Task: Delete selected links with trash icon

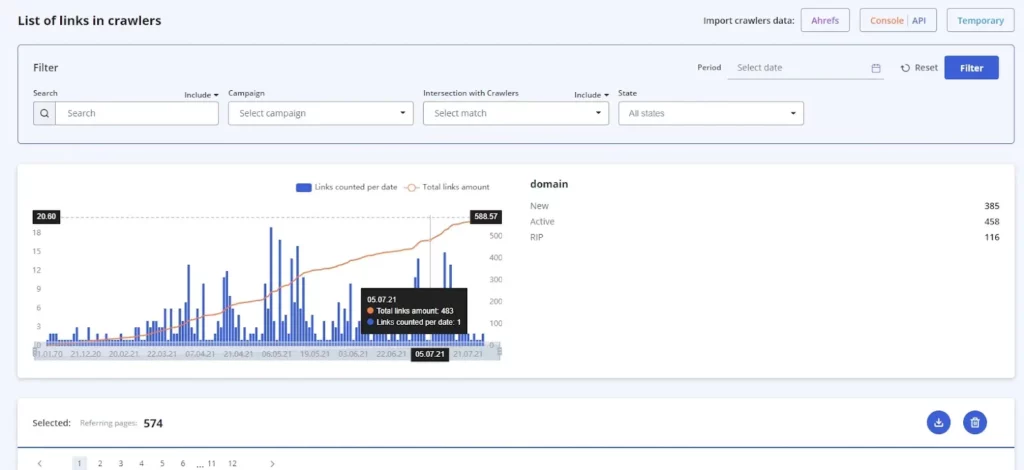Action: [975, 422]
